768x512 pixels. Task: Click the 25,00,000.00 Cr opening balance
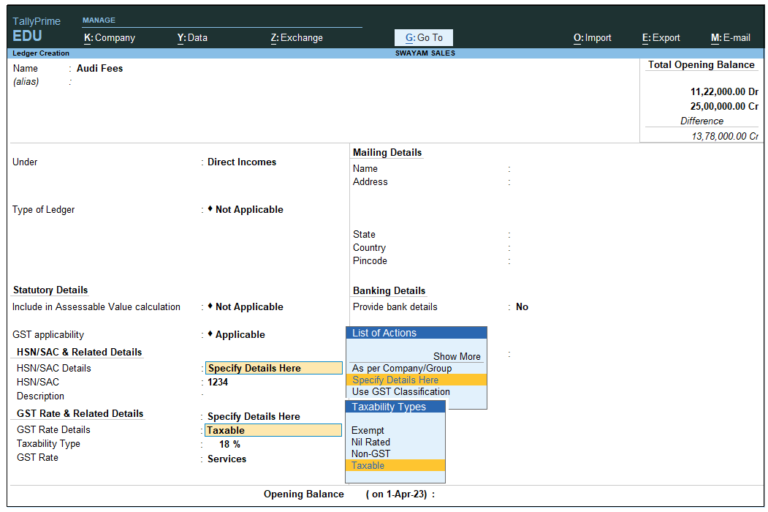(724, 107)
